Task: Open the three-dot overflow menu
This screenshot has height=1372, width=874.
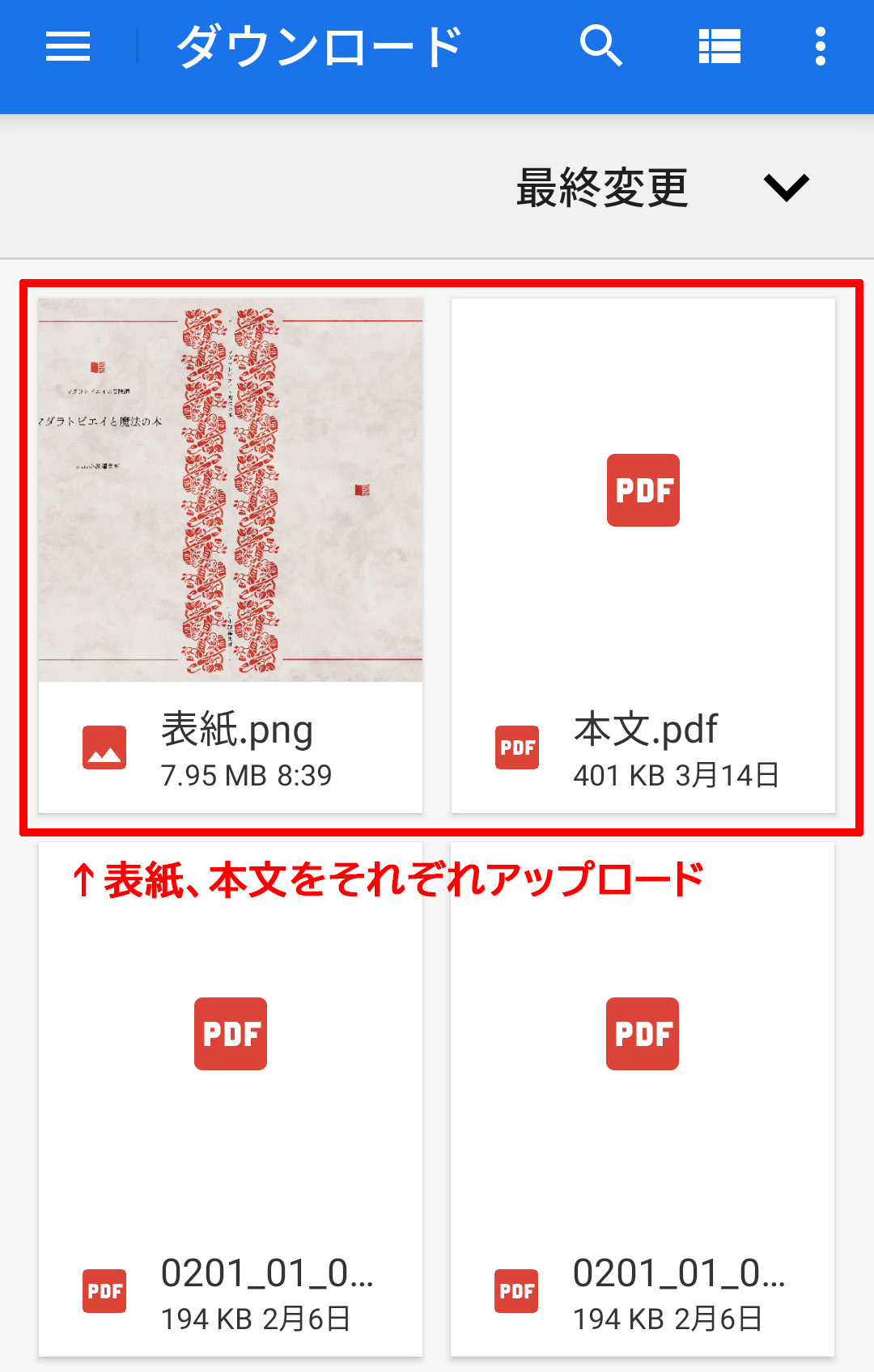Action: coord(821,46)
